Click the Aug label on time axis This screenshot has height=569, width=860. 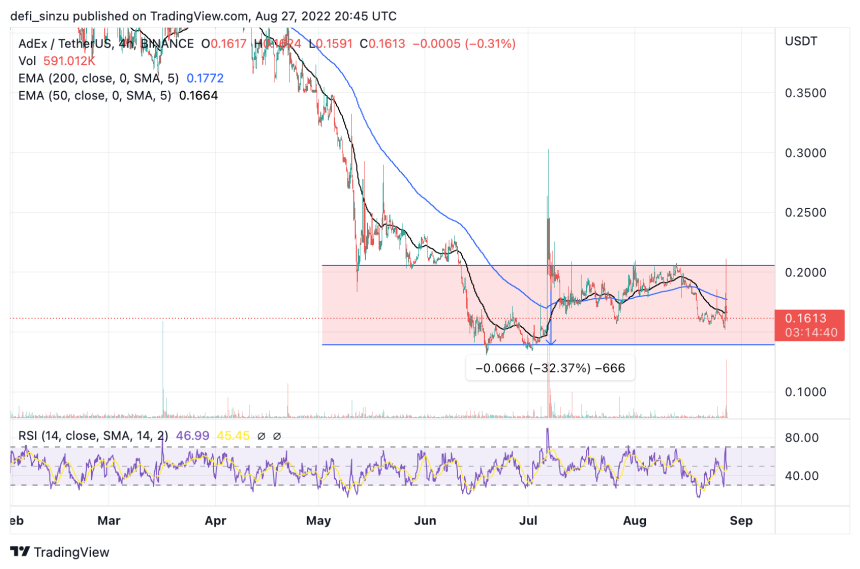pyautogui.click(x=636, y=520)
